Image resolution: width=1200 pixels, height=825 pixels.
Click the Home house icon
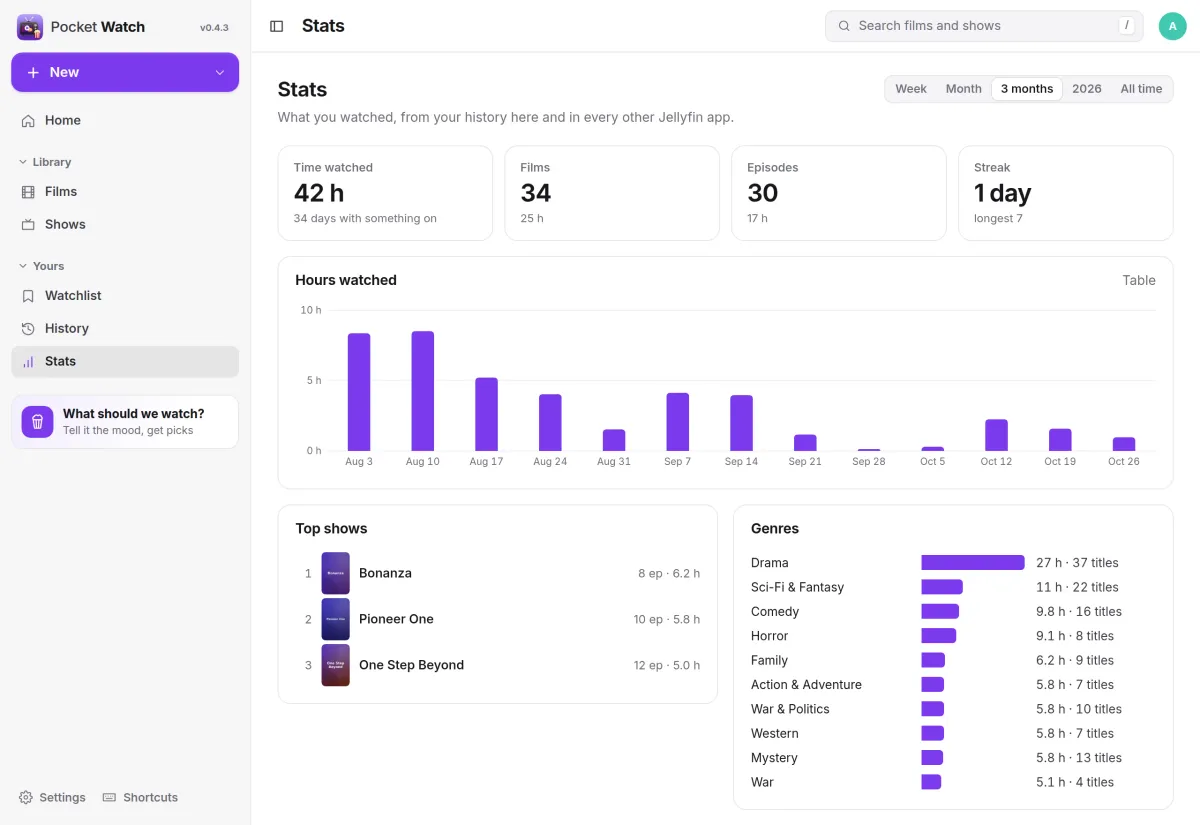pyautogui.click(x=28, y=120)
